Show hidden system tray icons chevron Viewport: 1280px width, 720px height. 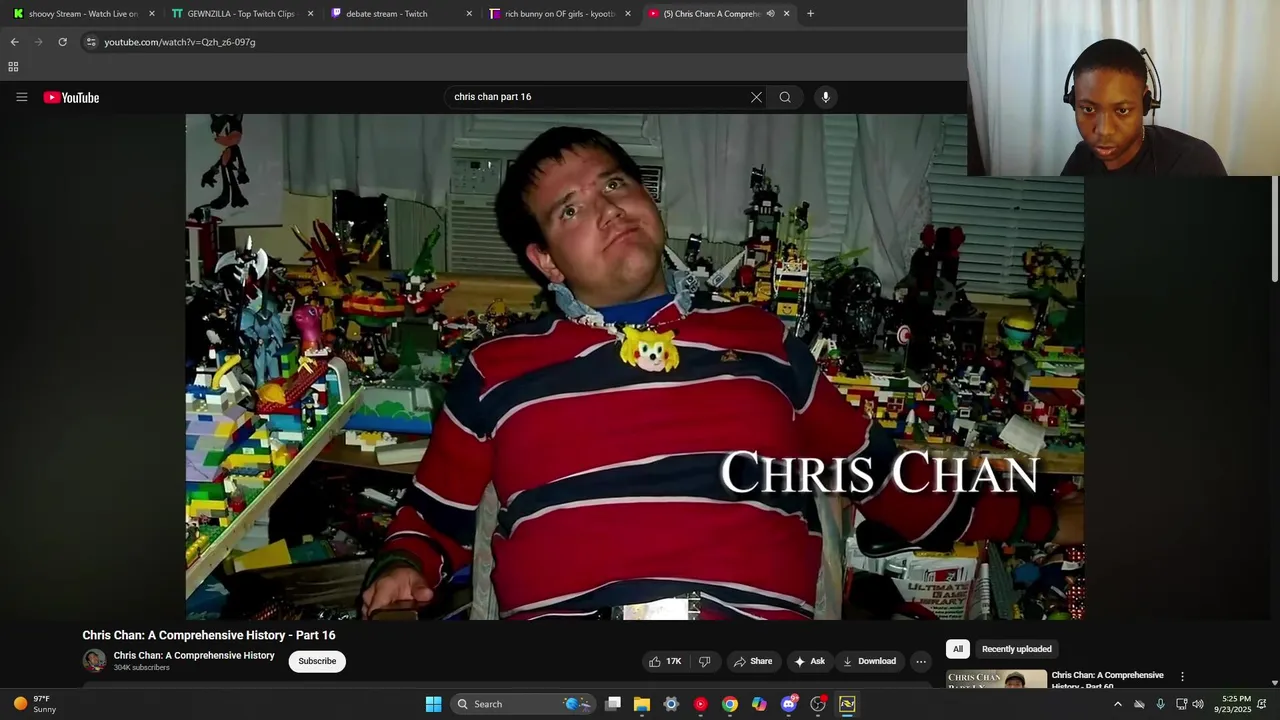tap(1118, 704)
